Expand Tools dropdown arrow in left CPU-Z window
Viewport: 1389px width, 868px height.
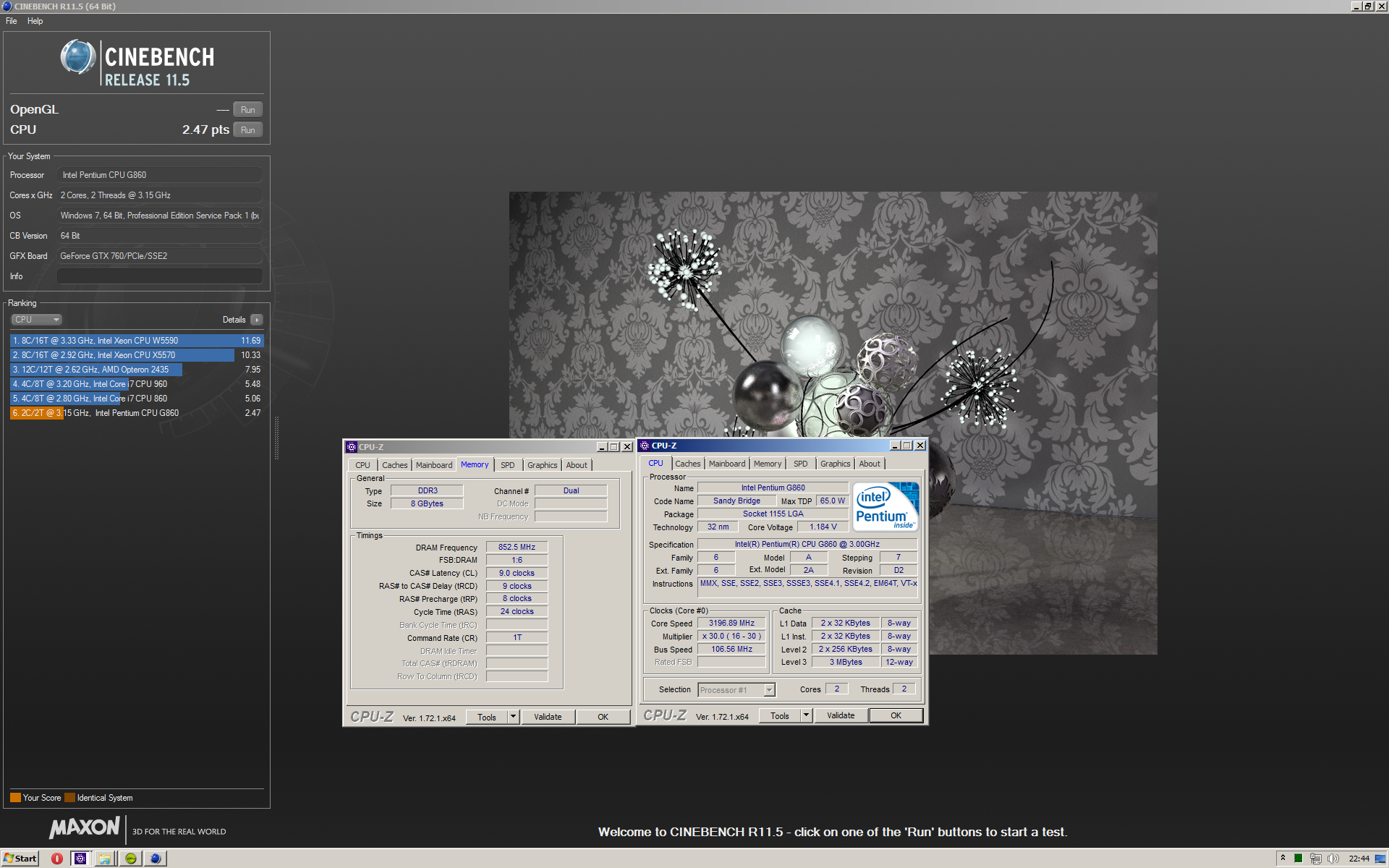(514, 717)
